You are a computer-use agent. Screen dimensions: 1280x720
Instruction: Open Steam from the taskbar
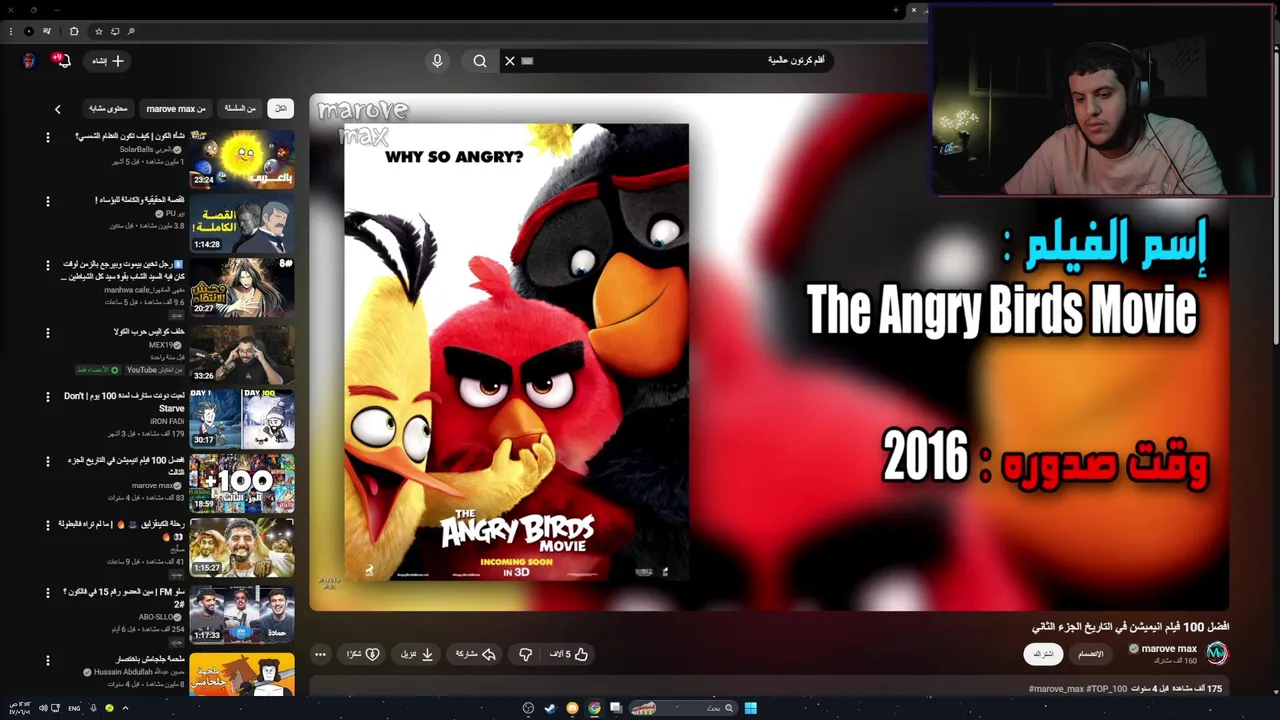(x=550, y=708)
